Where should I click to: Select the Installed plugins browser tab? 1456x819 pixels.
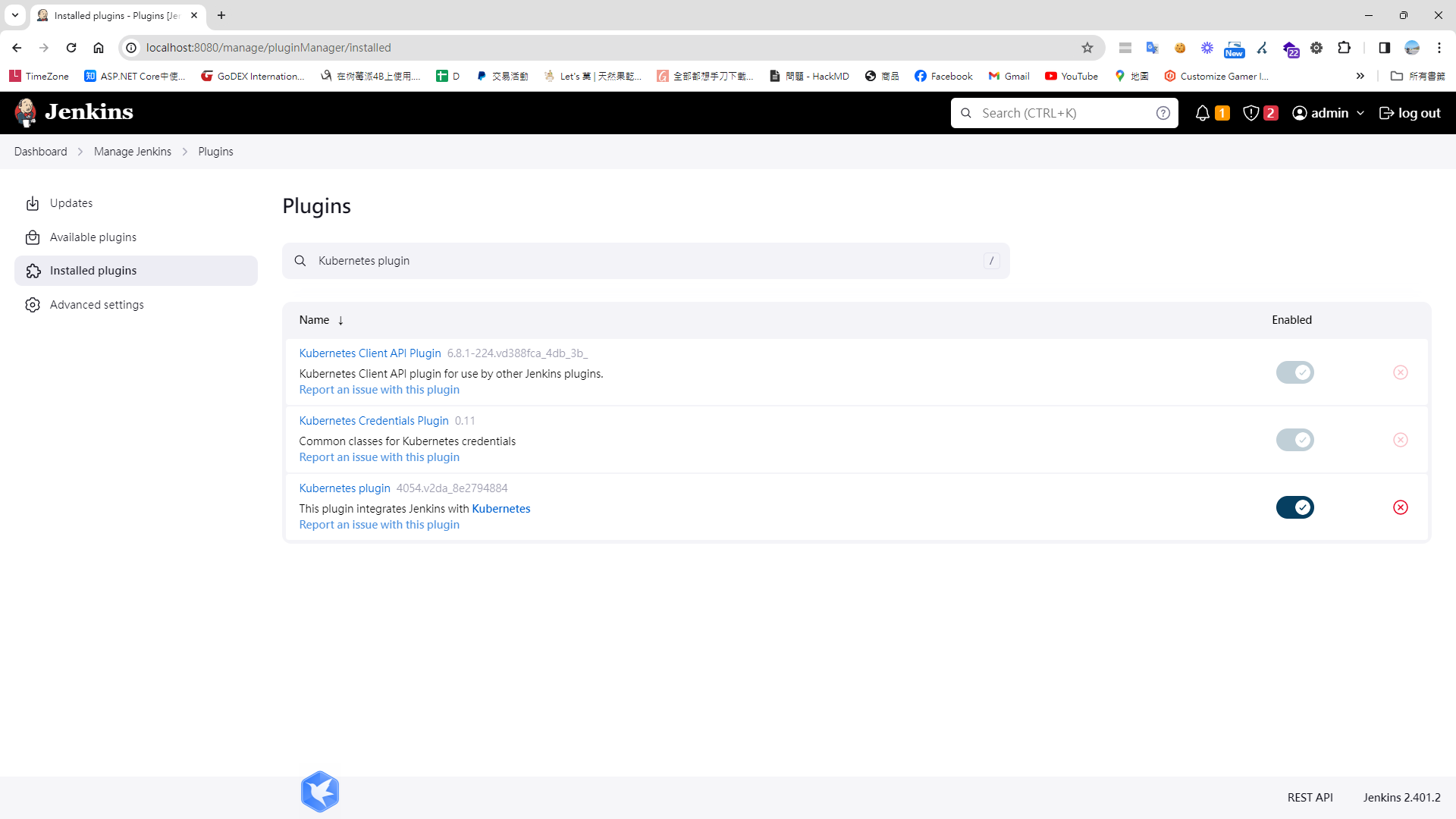coord(114,15)
